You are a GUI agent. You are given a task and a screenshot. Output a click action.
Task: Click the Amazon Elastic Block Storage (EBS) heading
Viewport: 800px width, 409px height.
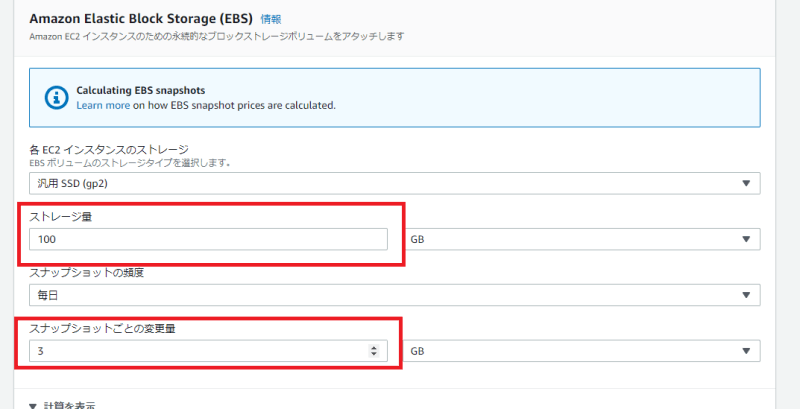point(141,19)
